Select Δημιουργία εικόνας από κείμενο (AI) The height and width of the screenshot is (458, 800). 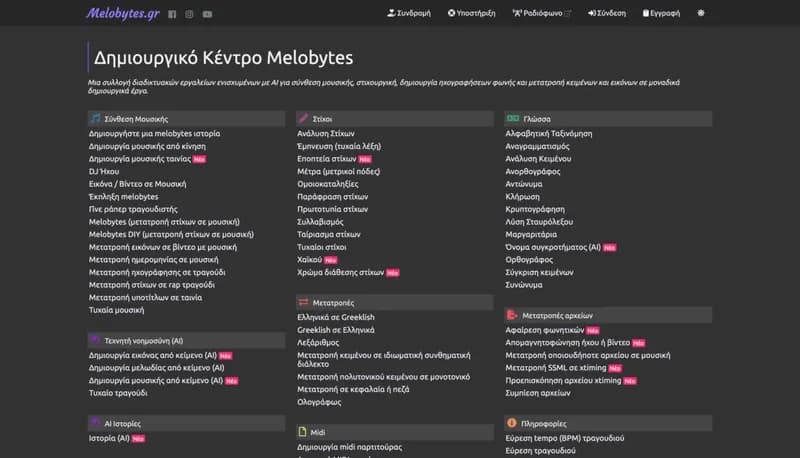[153, 355]
